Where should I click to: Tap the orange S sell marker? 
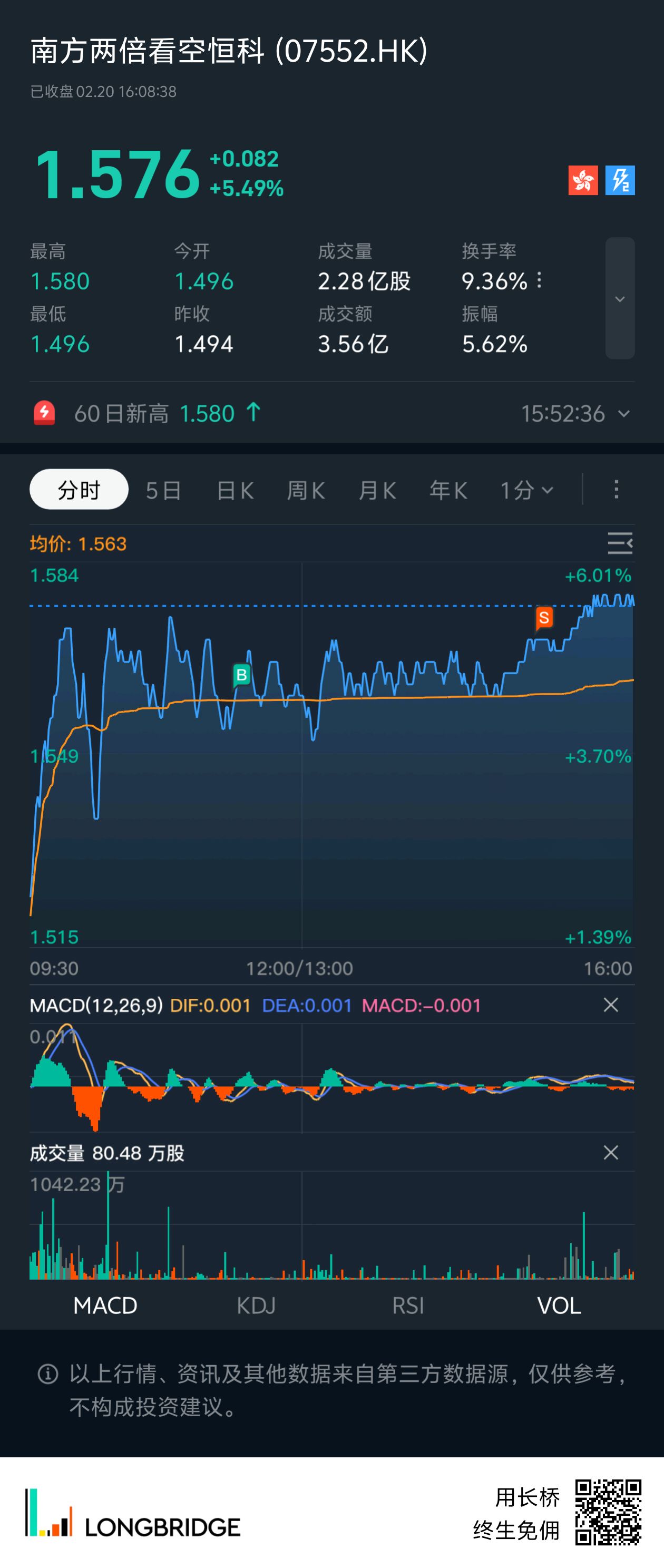point(544,618)
